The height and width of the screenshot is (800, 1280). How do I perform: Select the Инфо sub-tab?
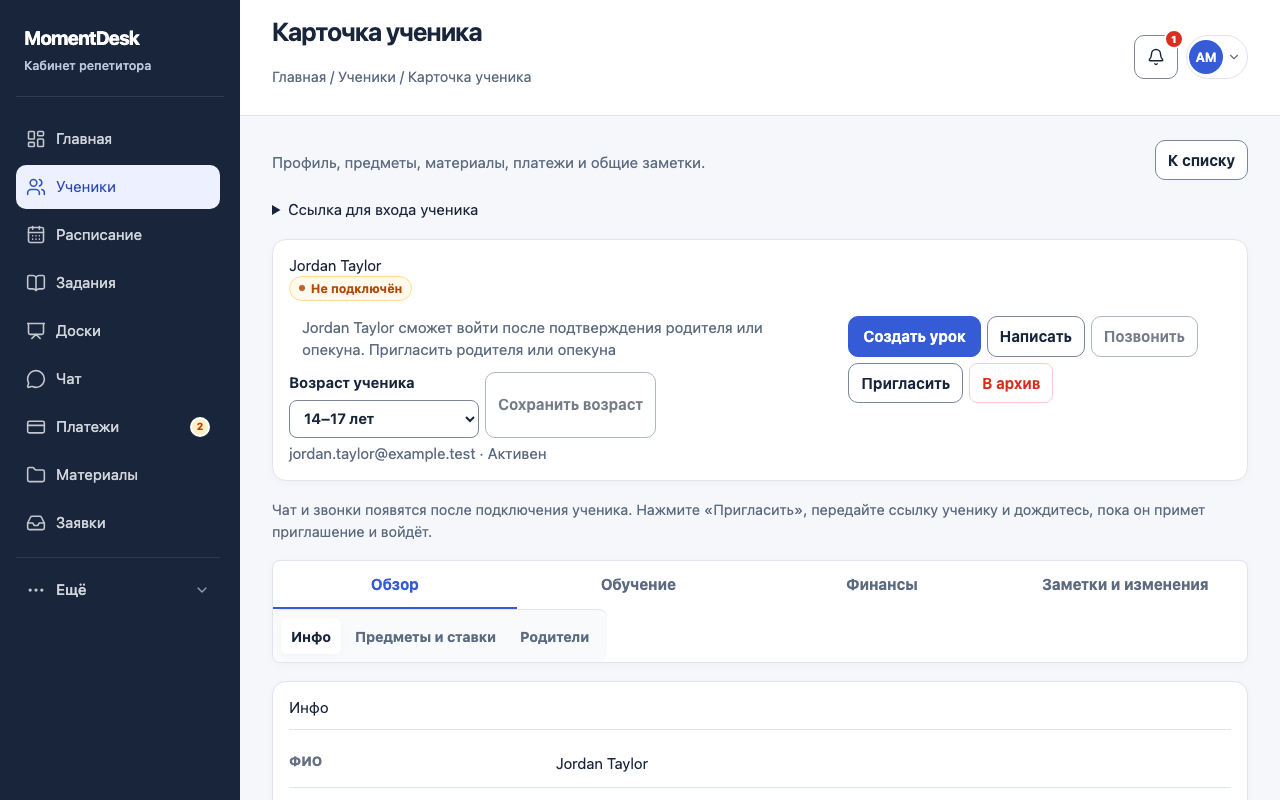(311, 637)
